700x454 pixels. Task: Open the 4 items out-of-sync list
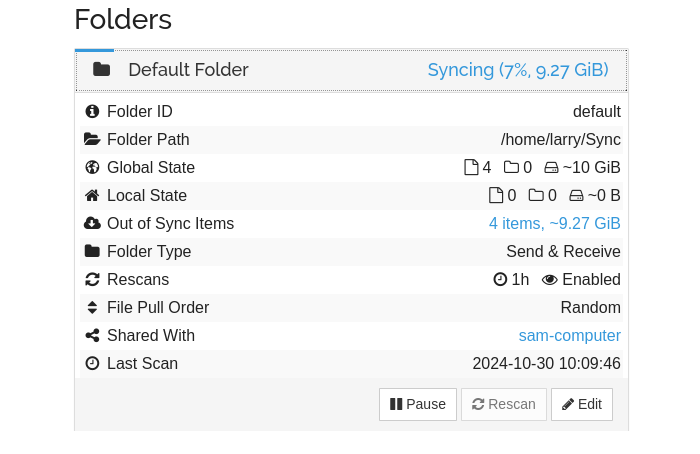click(554, 223)
